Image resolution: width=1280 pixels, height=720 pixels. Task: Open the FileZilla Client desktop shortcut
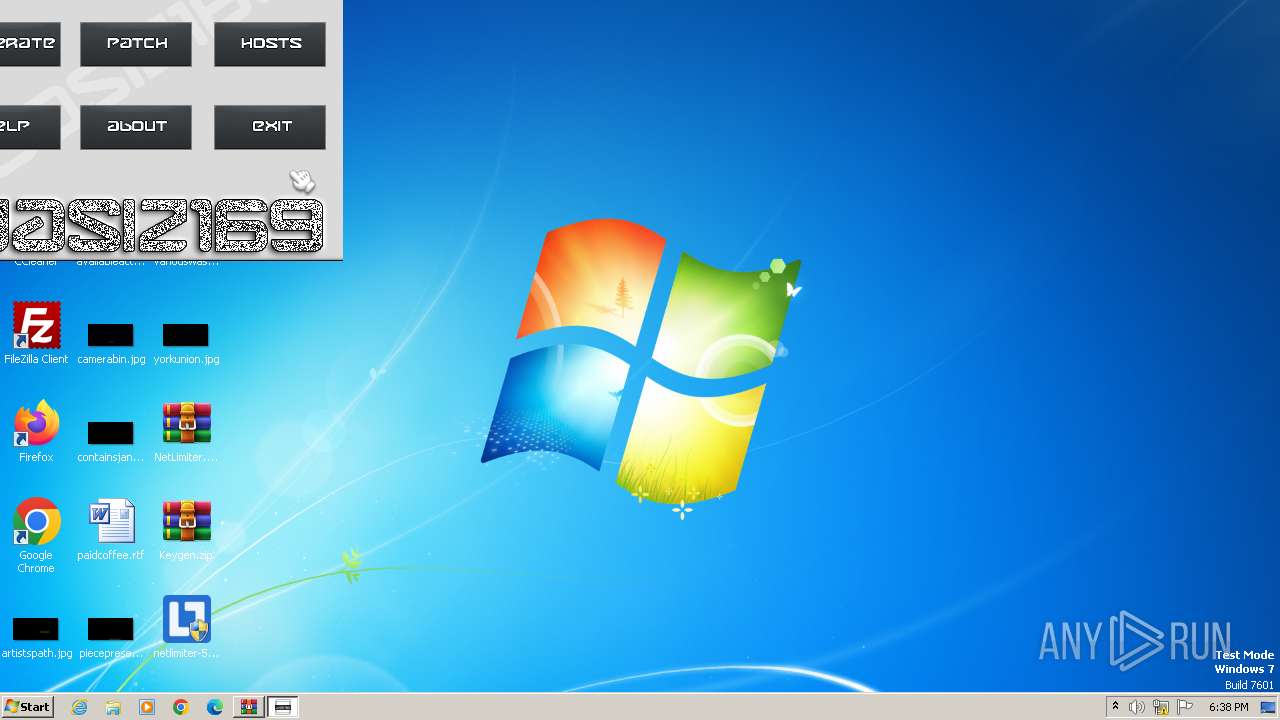(36, 334)
